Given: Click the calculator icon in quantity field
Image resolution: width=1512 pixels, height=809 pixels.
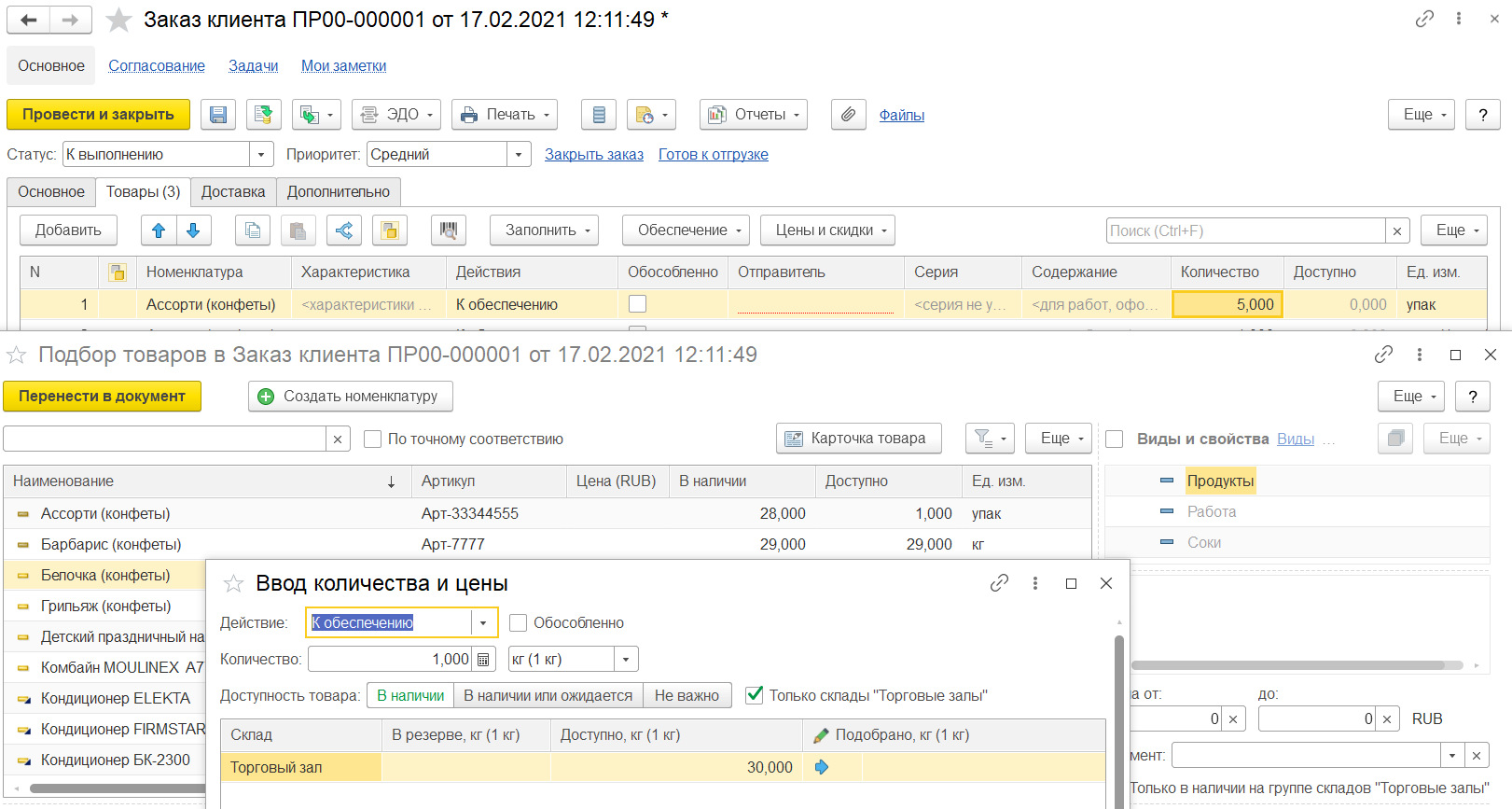Looking at the screenshot, I should tap(483, 660).
